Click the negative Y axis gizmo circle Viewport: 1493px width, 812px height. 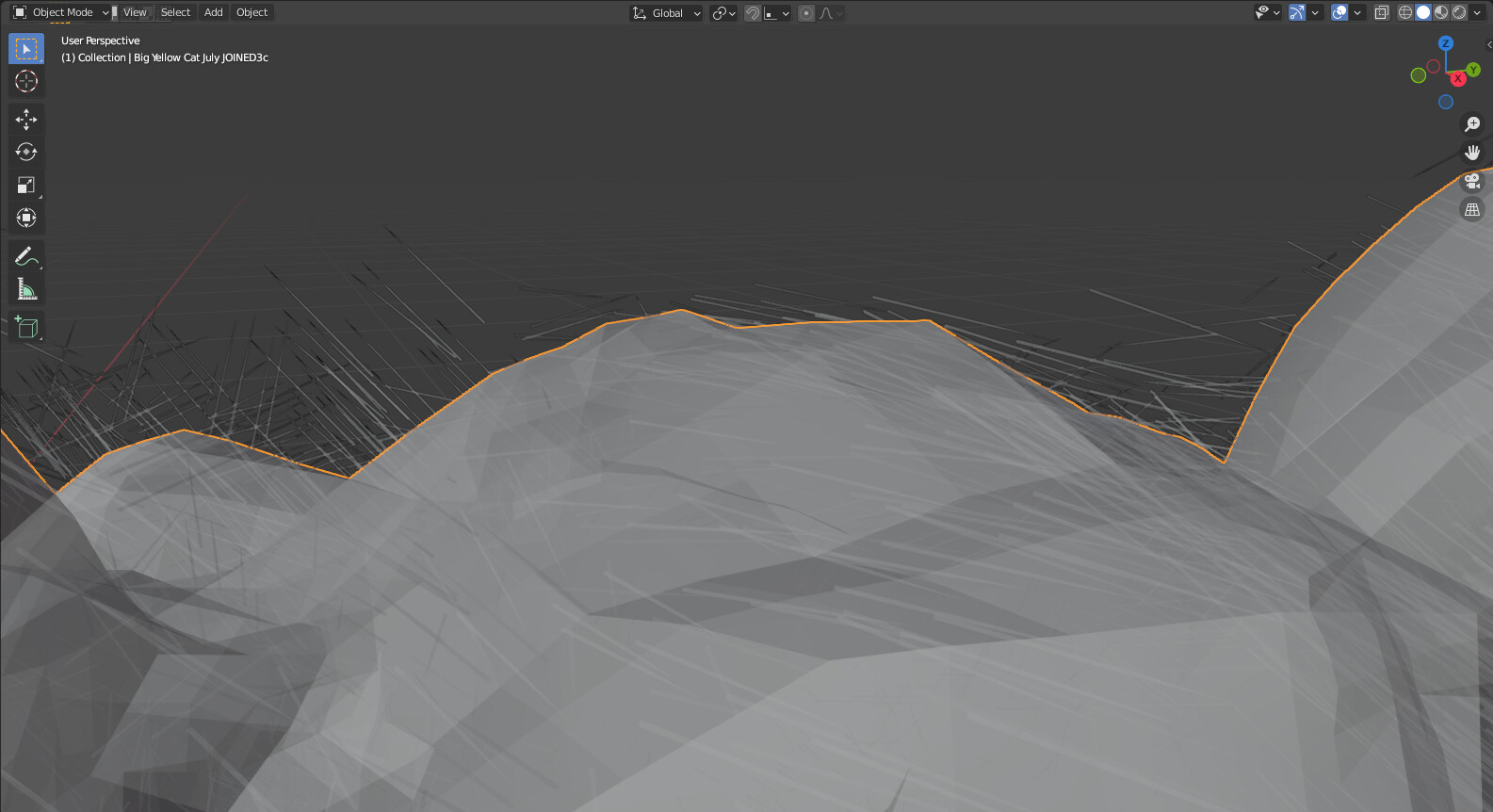(1419, 75)
